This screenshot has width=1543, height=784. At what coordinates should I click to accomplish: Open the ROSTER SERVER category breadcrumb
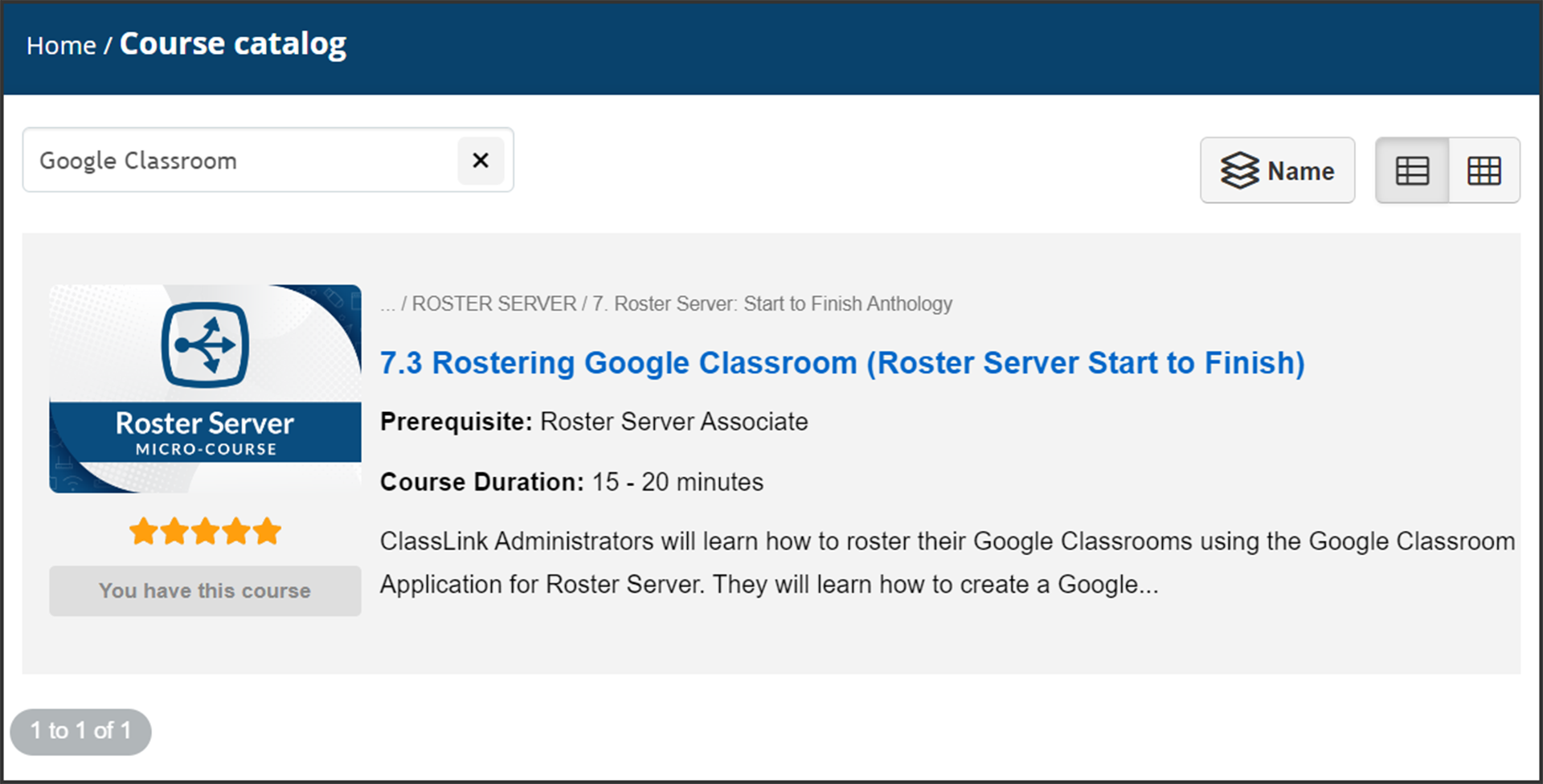[x=493, y=304]
